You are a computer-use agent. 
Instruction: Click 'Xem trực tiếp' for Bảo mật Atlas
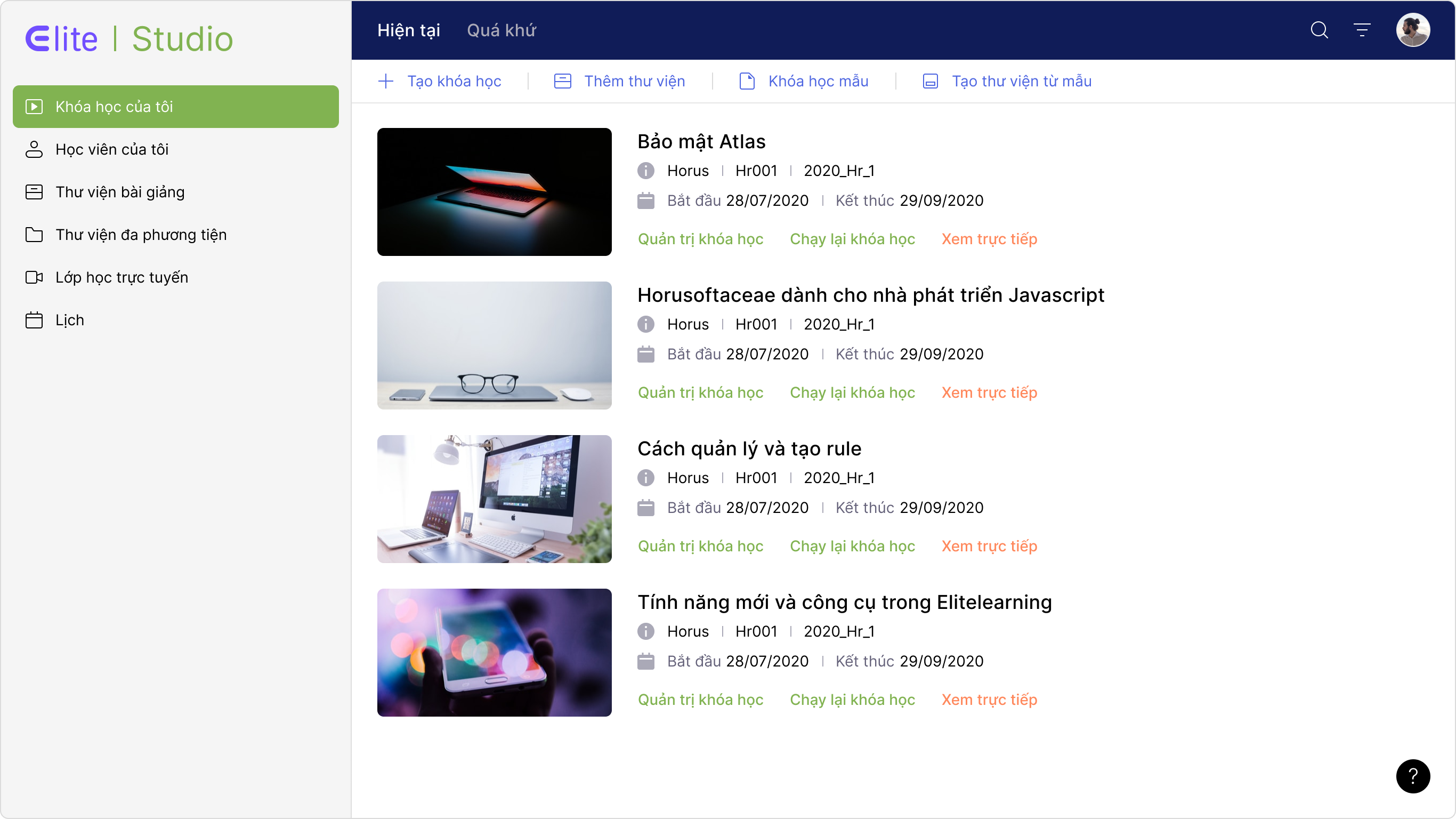tap(989, 239)
